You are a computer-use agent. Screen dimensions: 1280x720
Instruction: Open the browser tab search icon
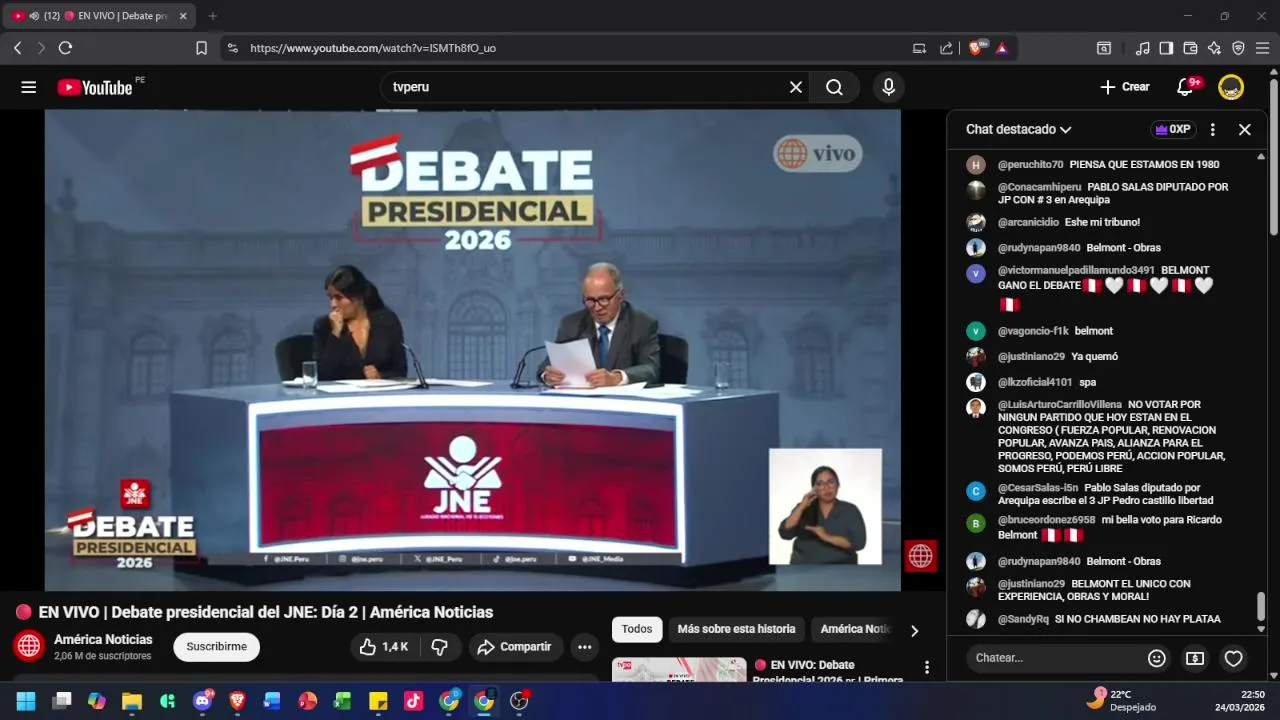click(1104, 48)
